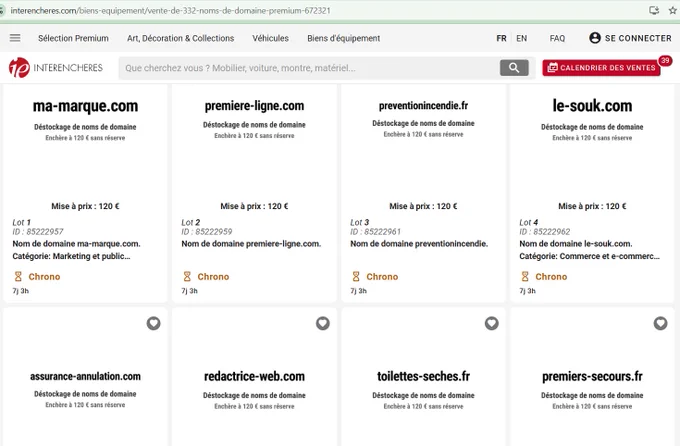This screenshot has height=446, width=680.
Task: Click "Nom de domaine premiere-ligne.com." description
Action: (x=251, y=244)
